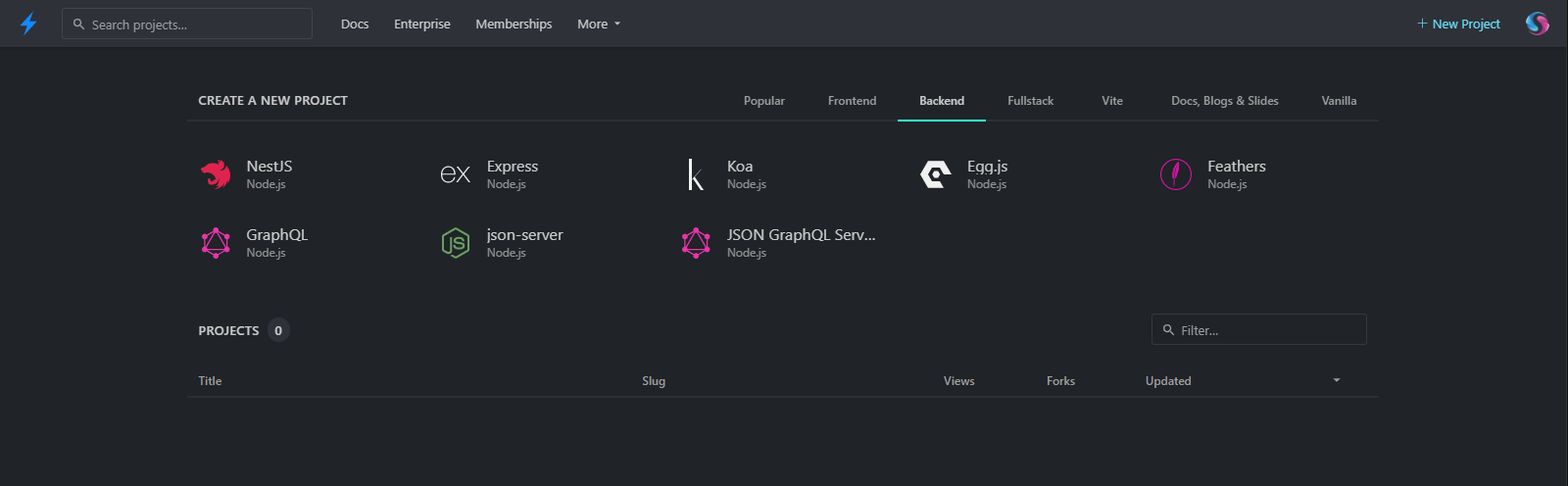
Task: Focus the Filter projects input field
Action: pos(1259,329)
